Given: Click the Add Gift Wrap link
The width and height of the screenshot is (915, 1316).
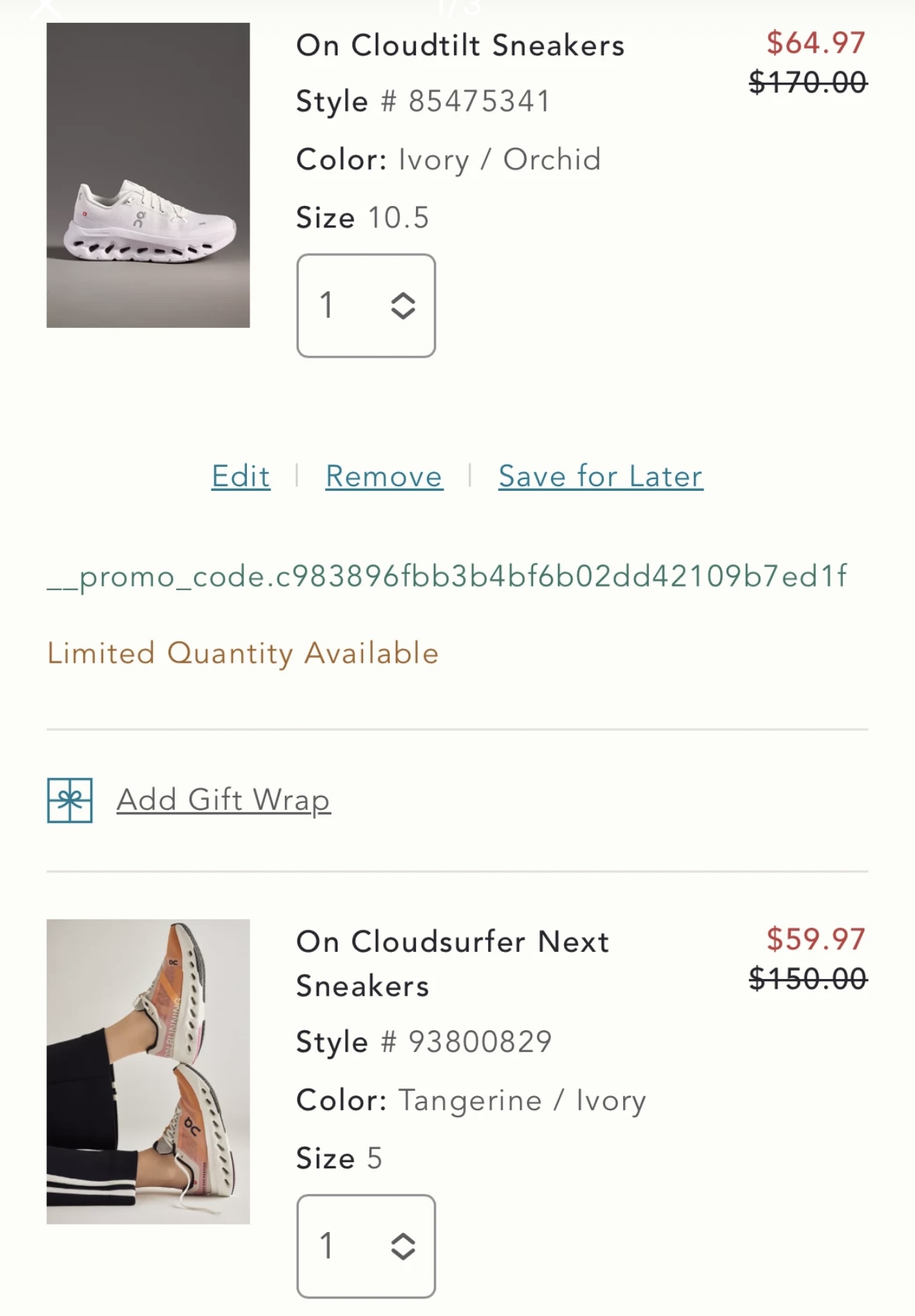Looking at the screenshot, I should [223, 799].
